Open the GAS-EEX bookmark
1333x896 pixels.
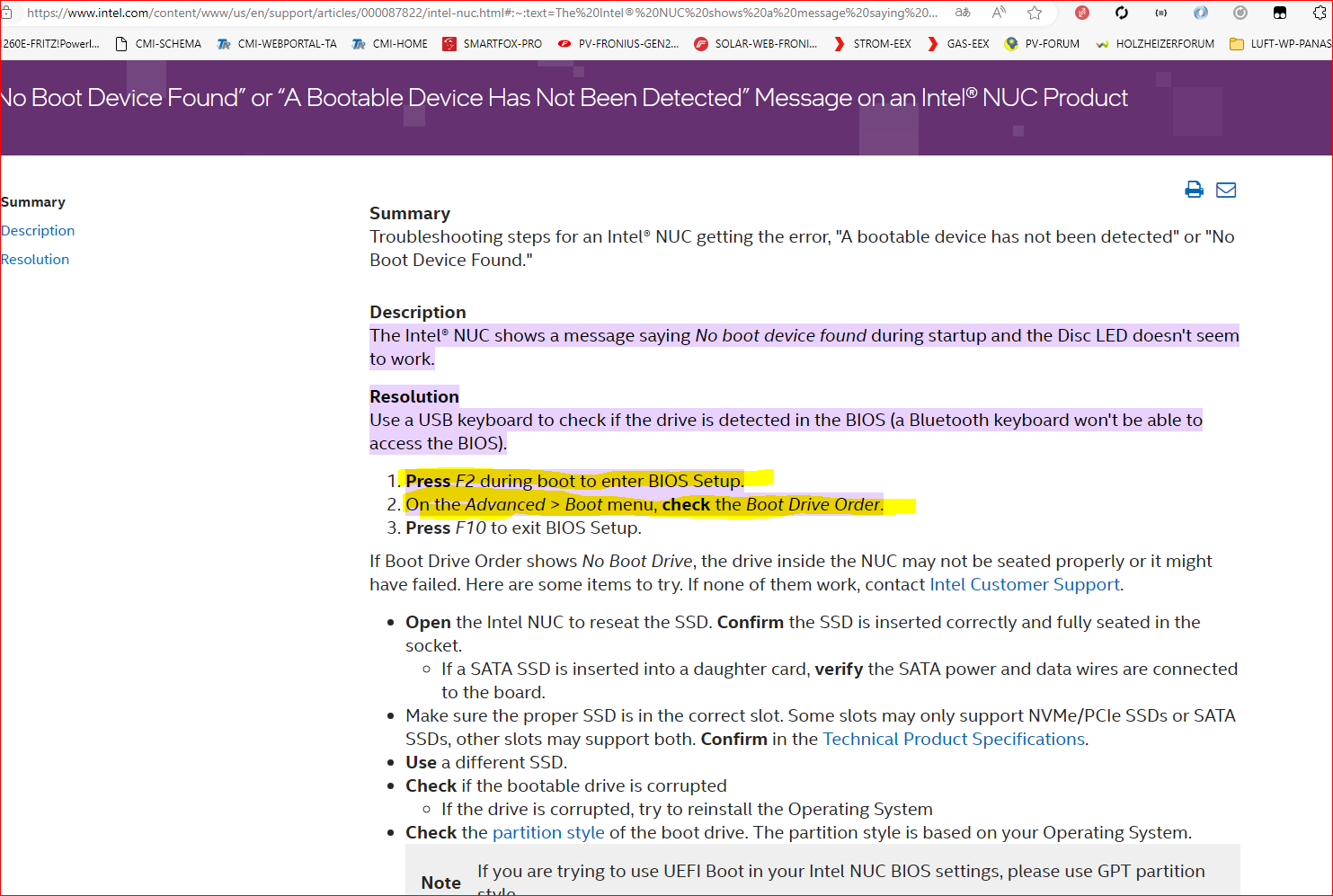pyautogui.click(x=958, y=43)
